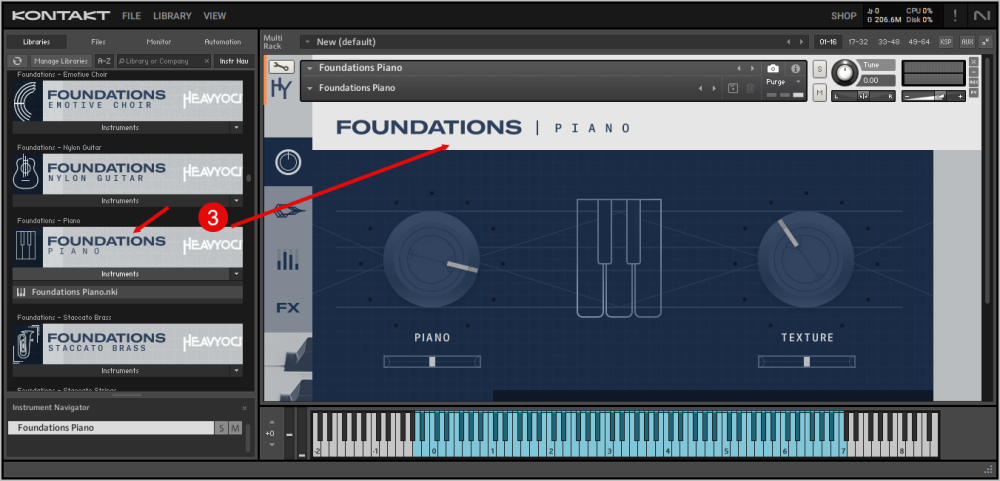The height and width of the screenshot is (481, 1000).
Task: Load Foundations Piano.nki file
Action: [128, 292]
